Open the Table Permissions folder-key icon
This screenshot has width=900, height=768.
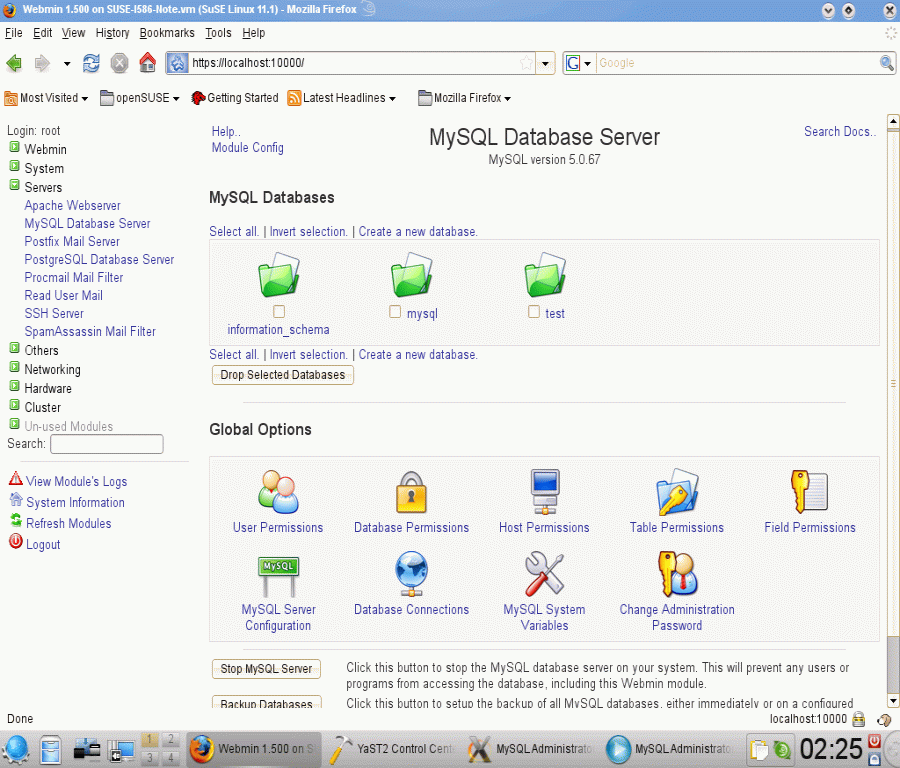pos(677,492)
